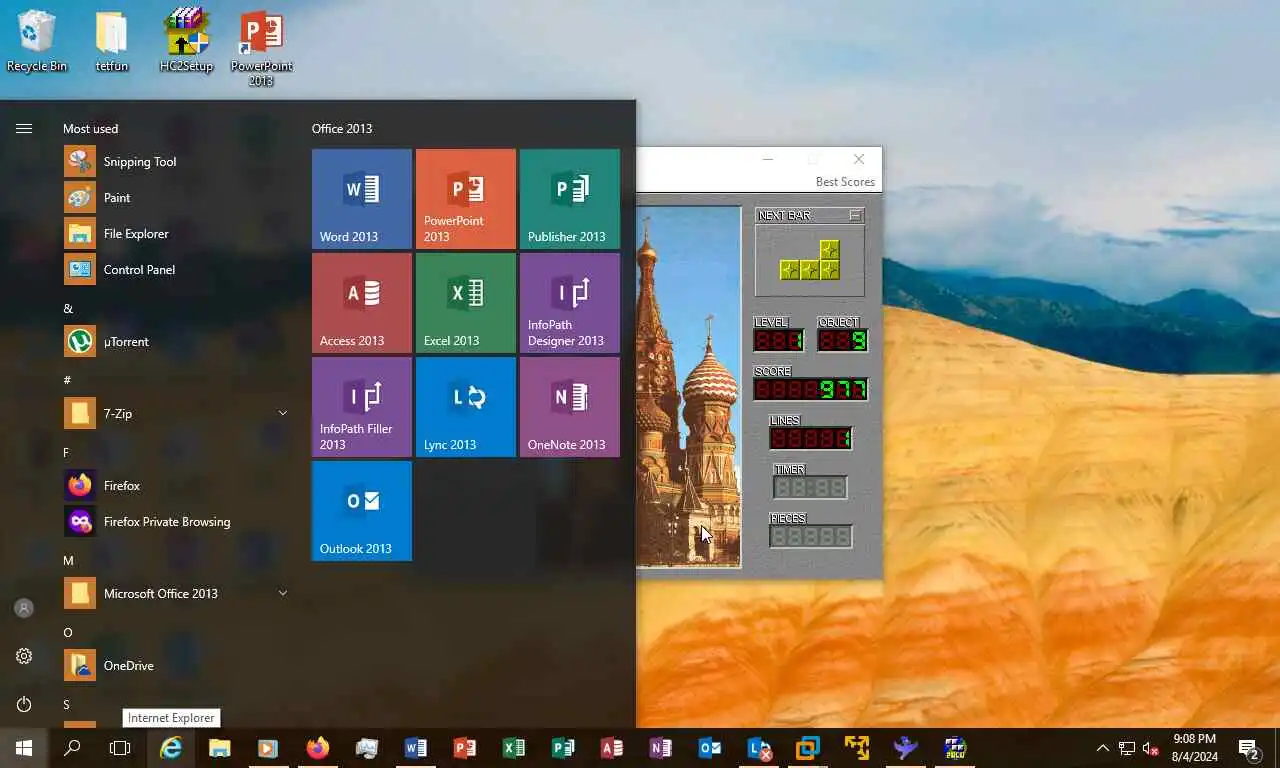Open Task View
The height and width of the screenshot is (768, 1280).
[x=120, y=748]
